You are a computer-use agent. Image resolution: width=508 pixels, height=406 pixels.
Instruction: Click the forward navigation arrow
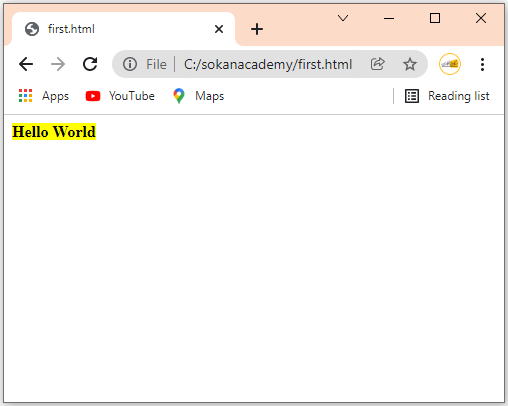(58, 64)
